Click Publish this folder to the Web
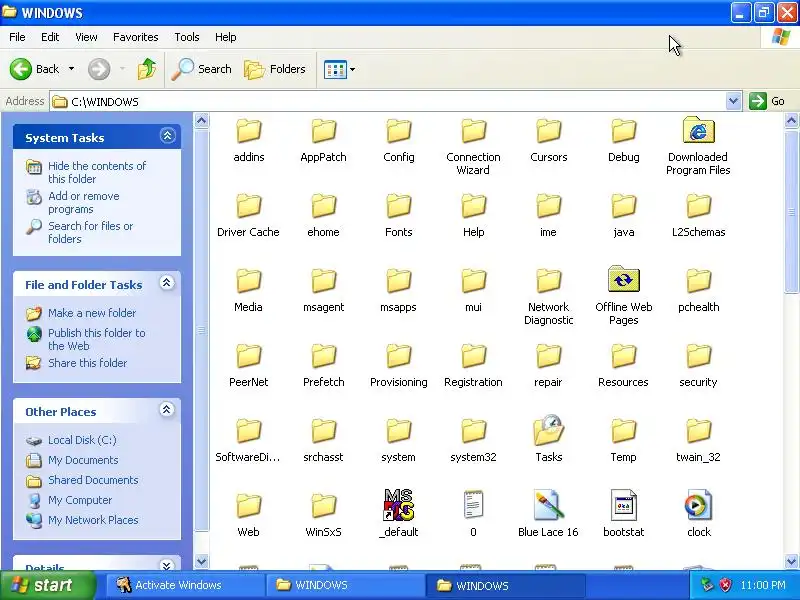The height and width of the screenshot is (600, 800). 96,339
